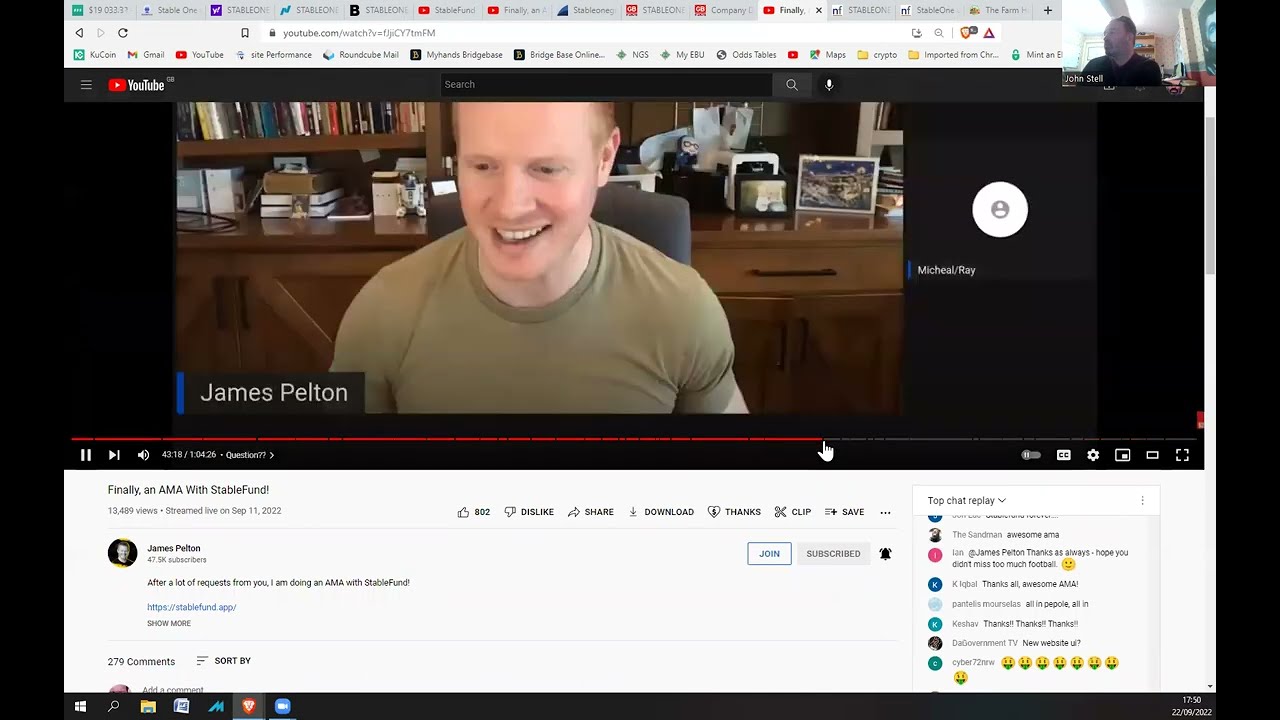Open the crypto bookmarks folder
The image size is (1280, 720).
pos(877,55)
